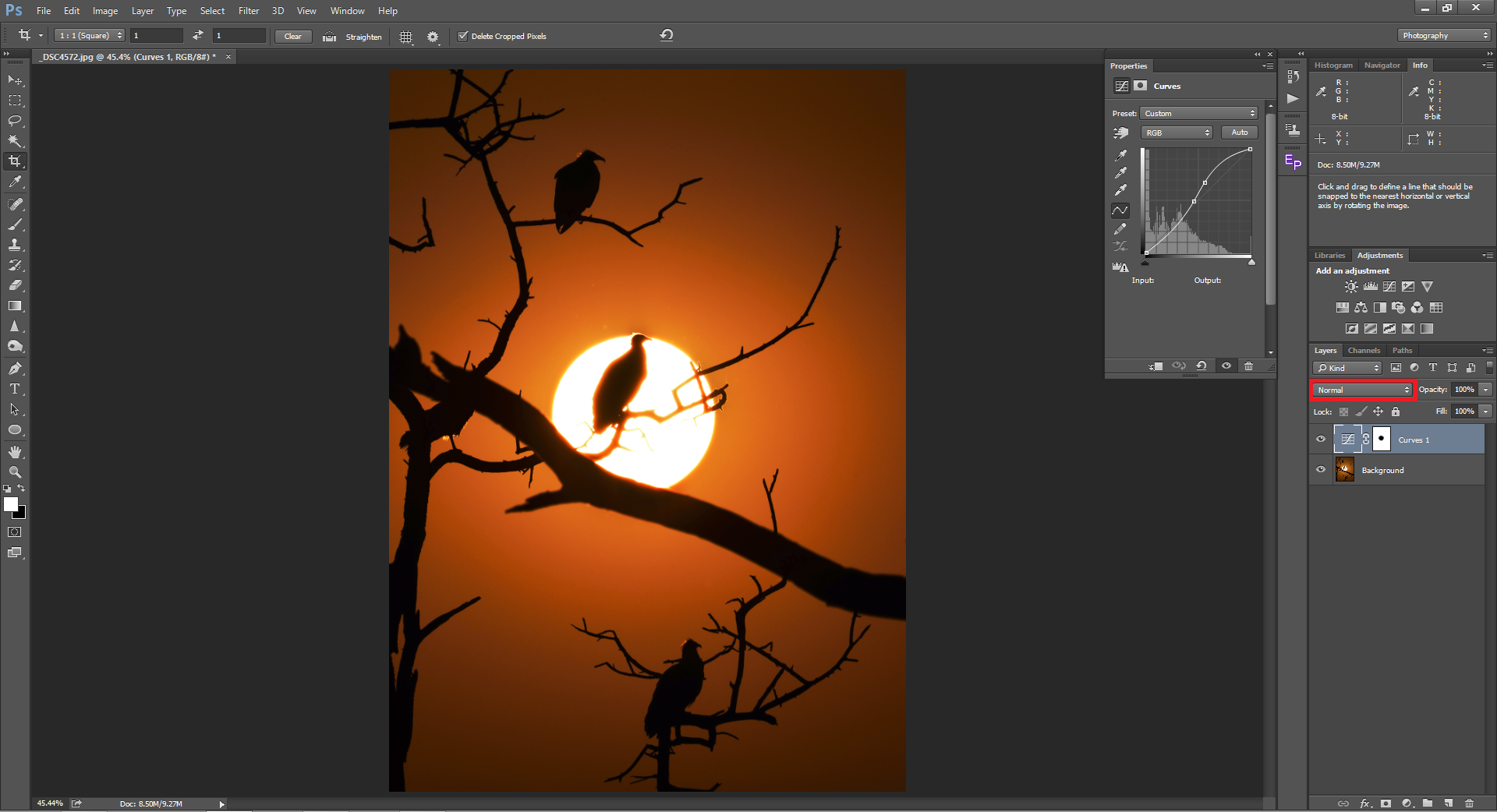1497x812 pixels.
Task: Click the Clear button in options bar
Action: (x=293, y=37)
